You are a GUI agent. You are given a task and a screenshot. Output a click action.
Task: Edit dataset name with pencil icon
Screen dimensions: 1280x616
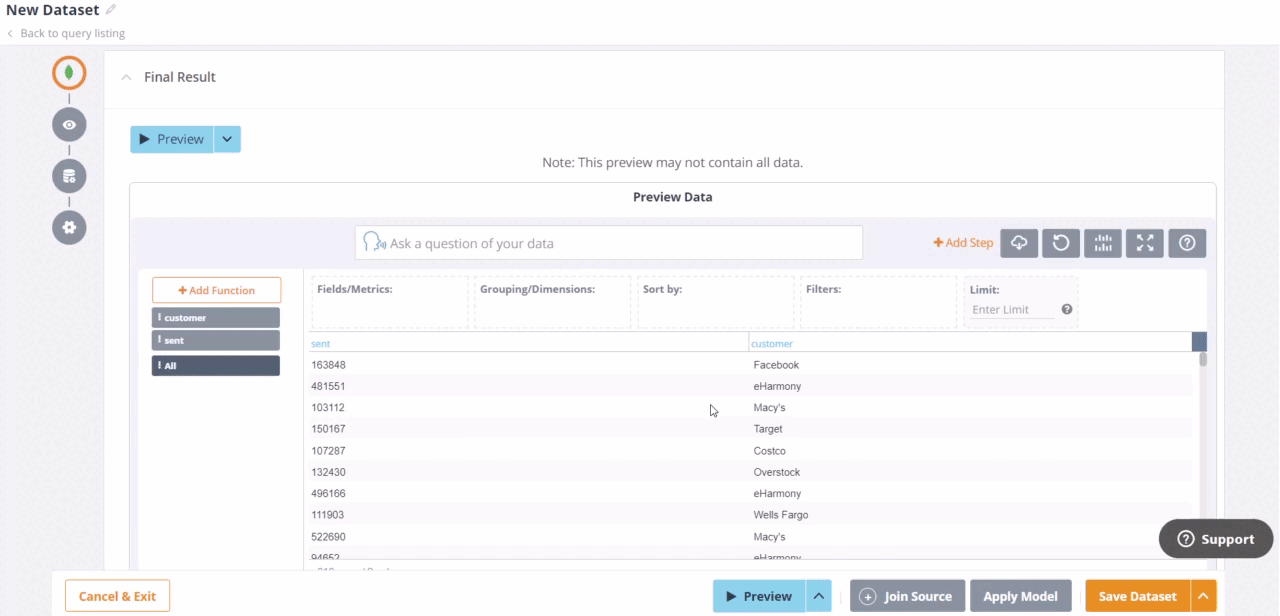point(111,10)
